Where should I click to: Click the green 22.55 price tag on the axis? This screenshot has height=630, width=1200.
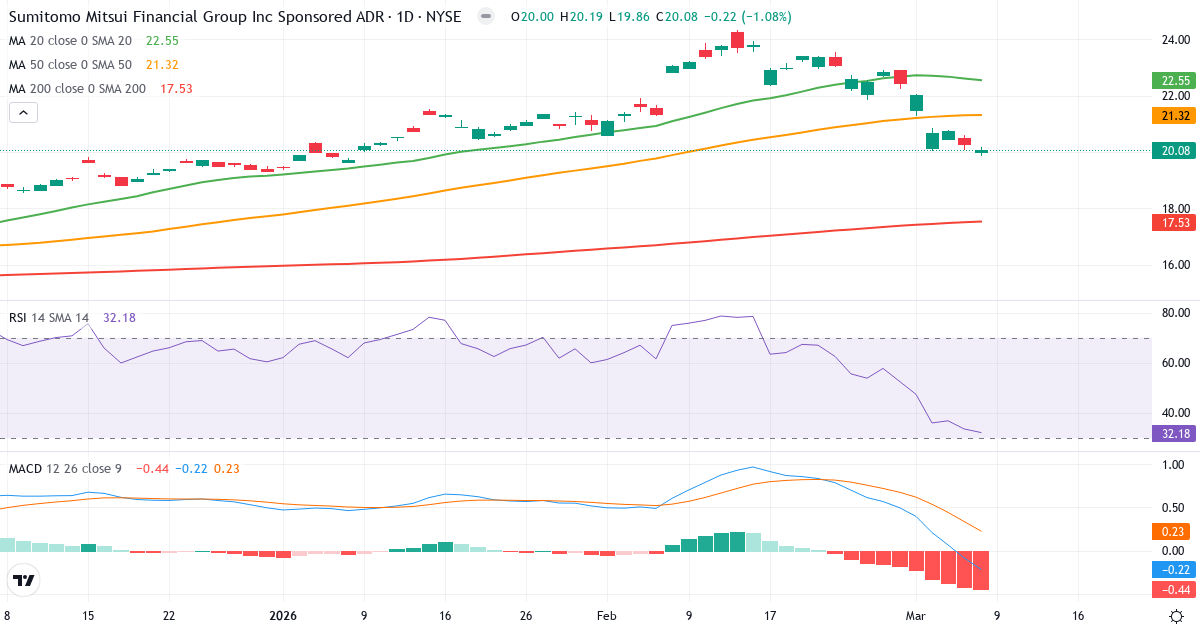(x=1172, y=81)
